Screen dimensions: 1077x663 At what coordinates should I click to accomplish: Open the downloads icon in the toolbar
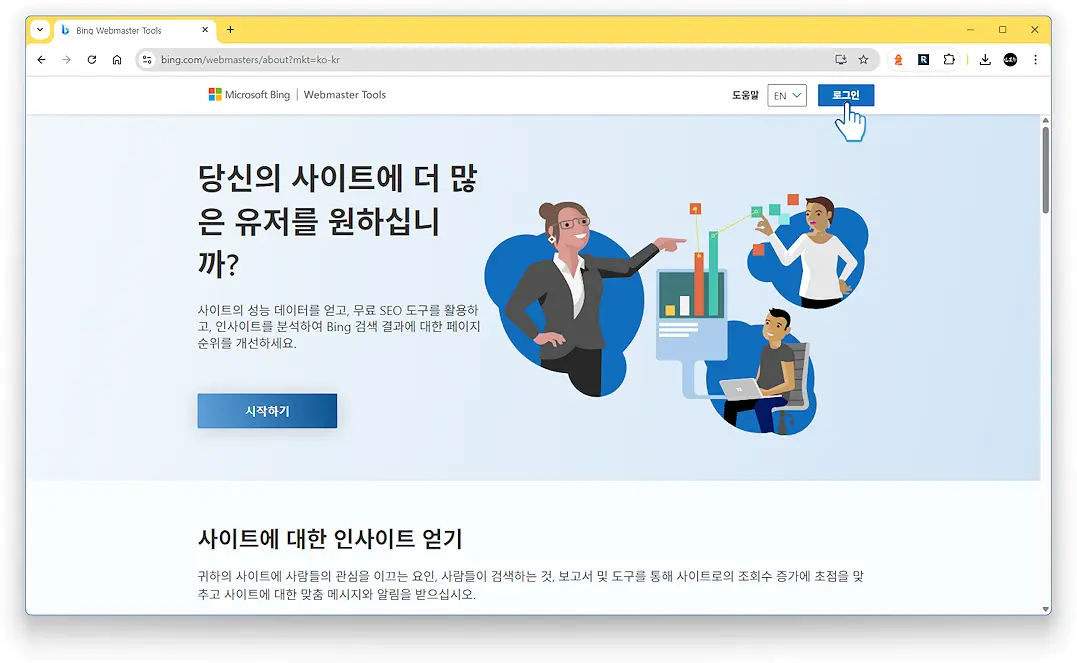985,59
